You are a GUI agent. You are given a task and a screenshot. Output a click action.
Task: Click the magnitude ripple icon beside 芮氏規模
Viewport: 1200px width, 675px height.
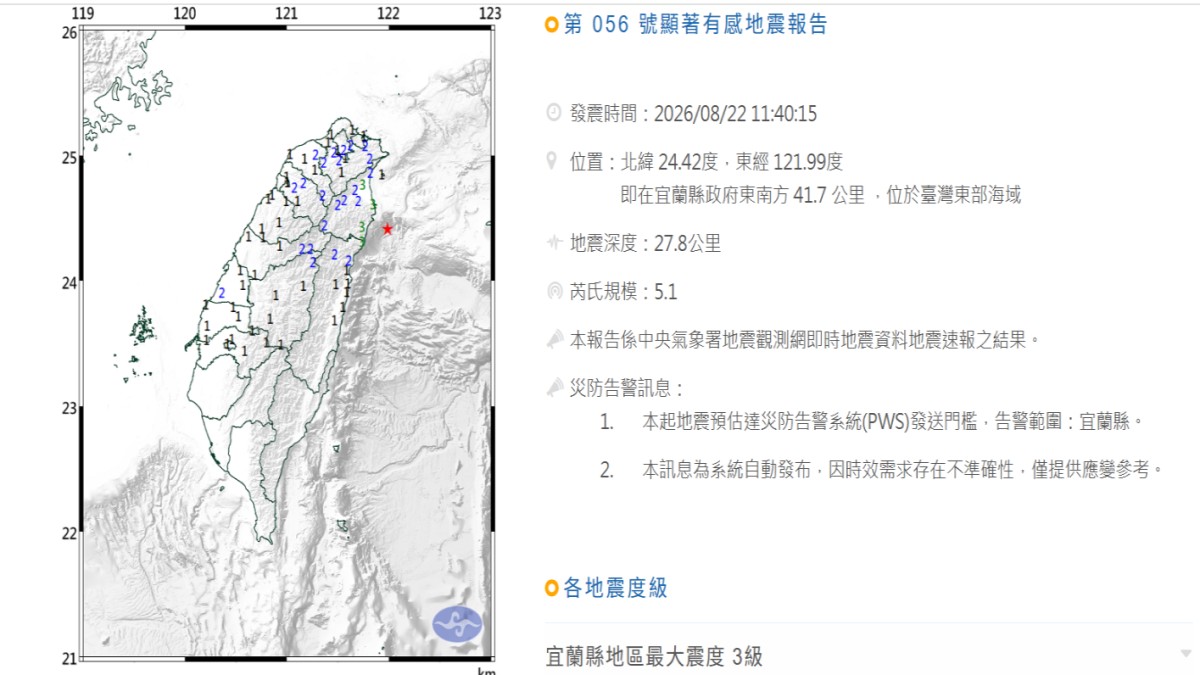click(553, 292)
